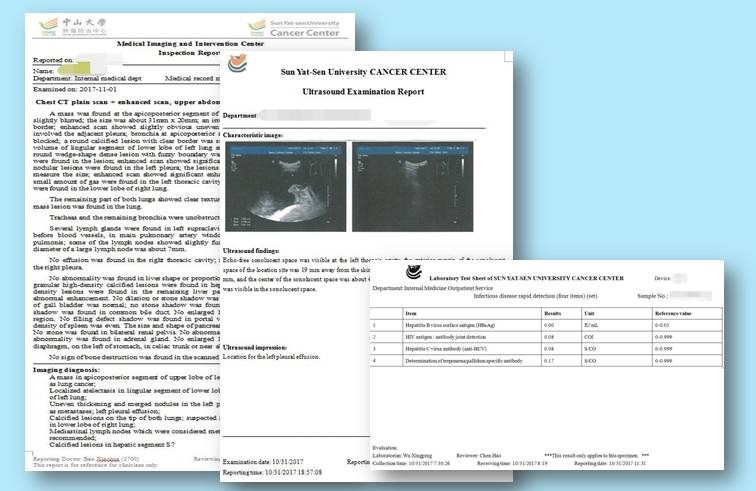
Task: Select 'Chest CT plain scan' heading line
Action: click(128, 102)
